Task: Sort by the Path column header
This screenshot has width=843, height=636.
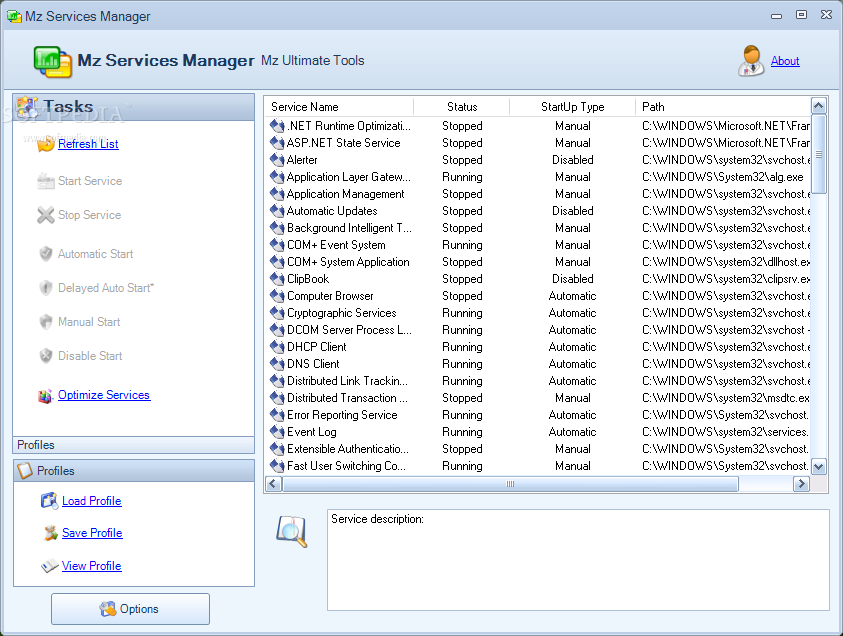Action: coord(723,107)
